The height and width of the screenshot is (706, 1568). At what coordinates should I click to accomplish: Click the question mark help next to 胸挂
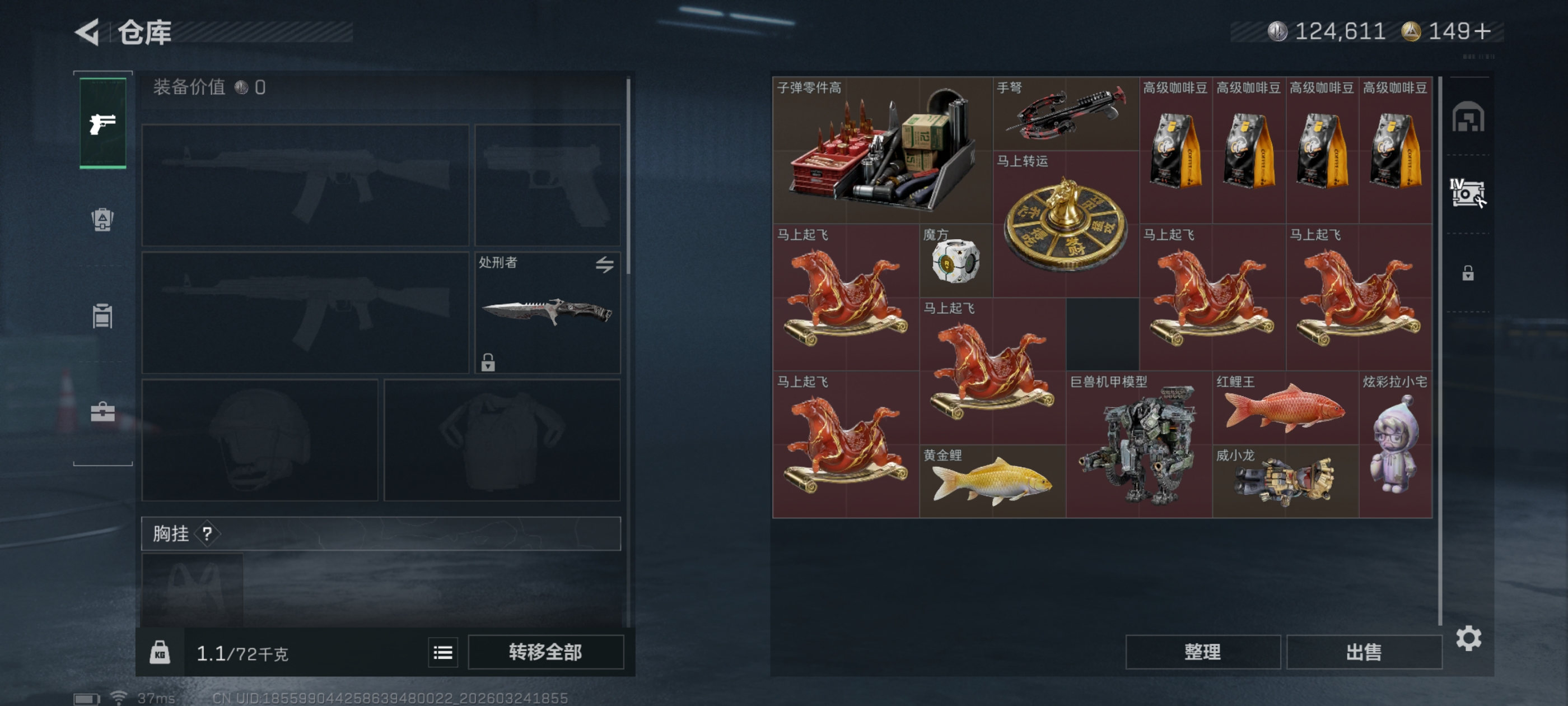(x=207, y=533)
